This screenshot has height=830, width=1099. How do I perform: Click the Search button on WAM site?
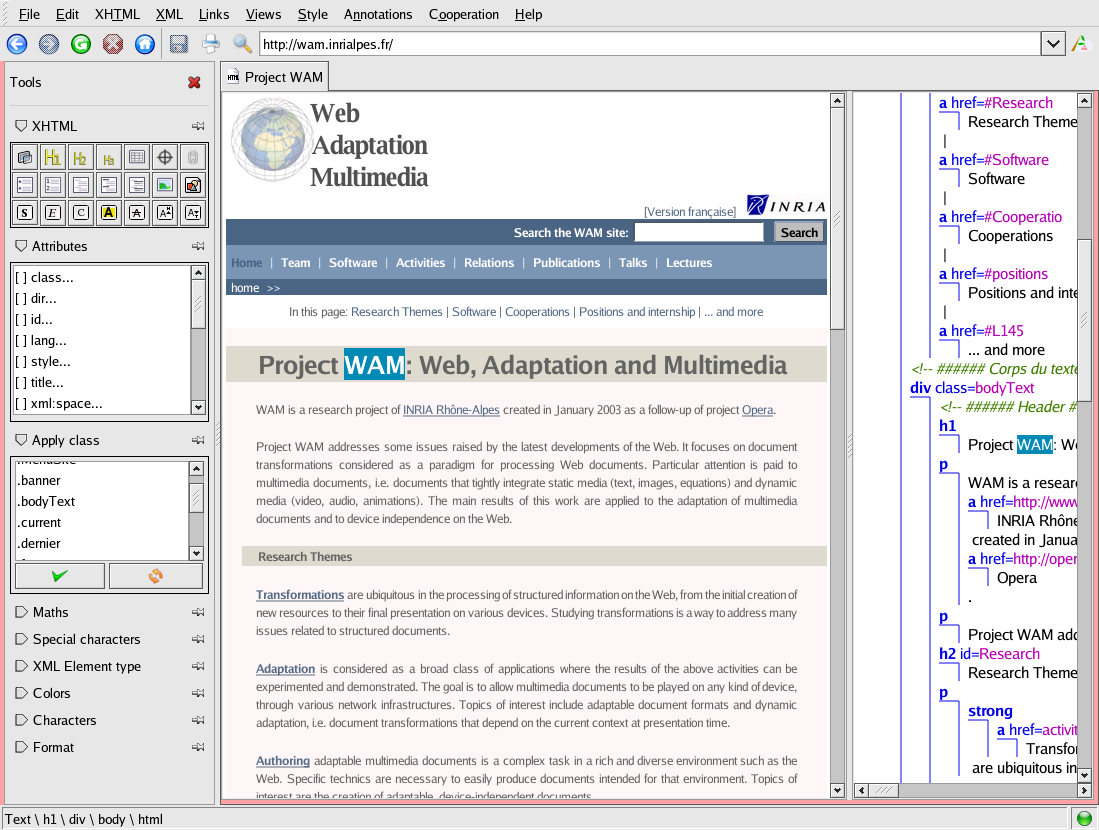click(799, 232)
